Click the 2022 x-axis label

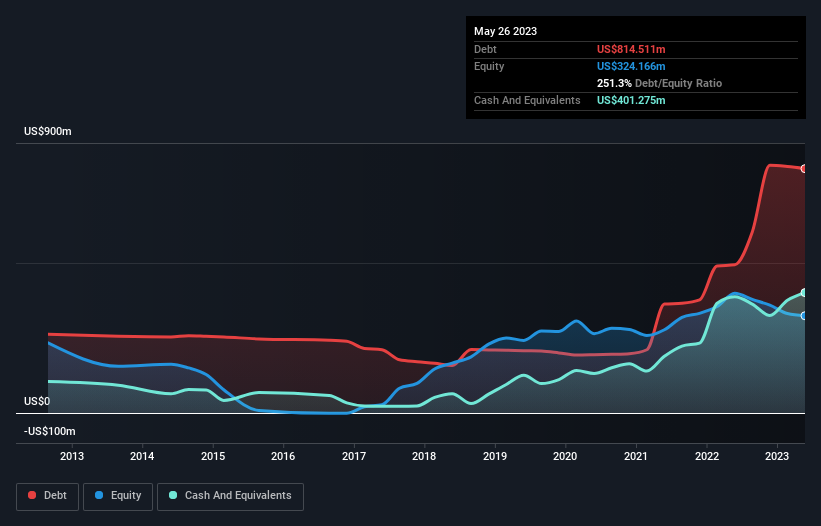point(707,456)
